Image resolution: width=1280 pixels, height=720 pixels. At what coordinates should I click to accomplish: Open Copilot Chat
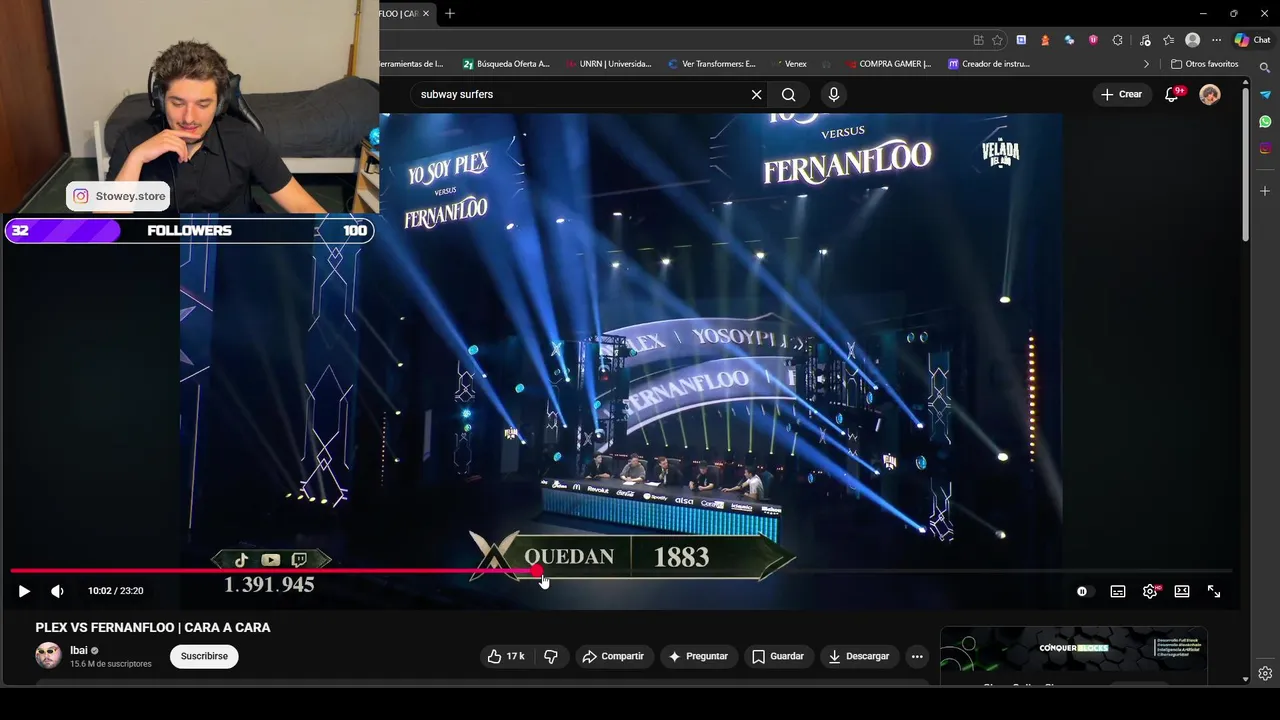[1252, 40]
